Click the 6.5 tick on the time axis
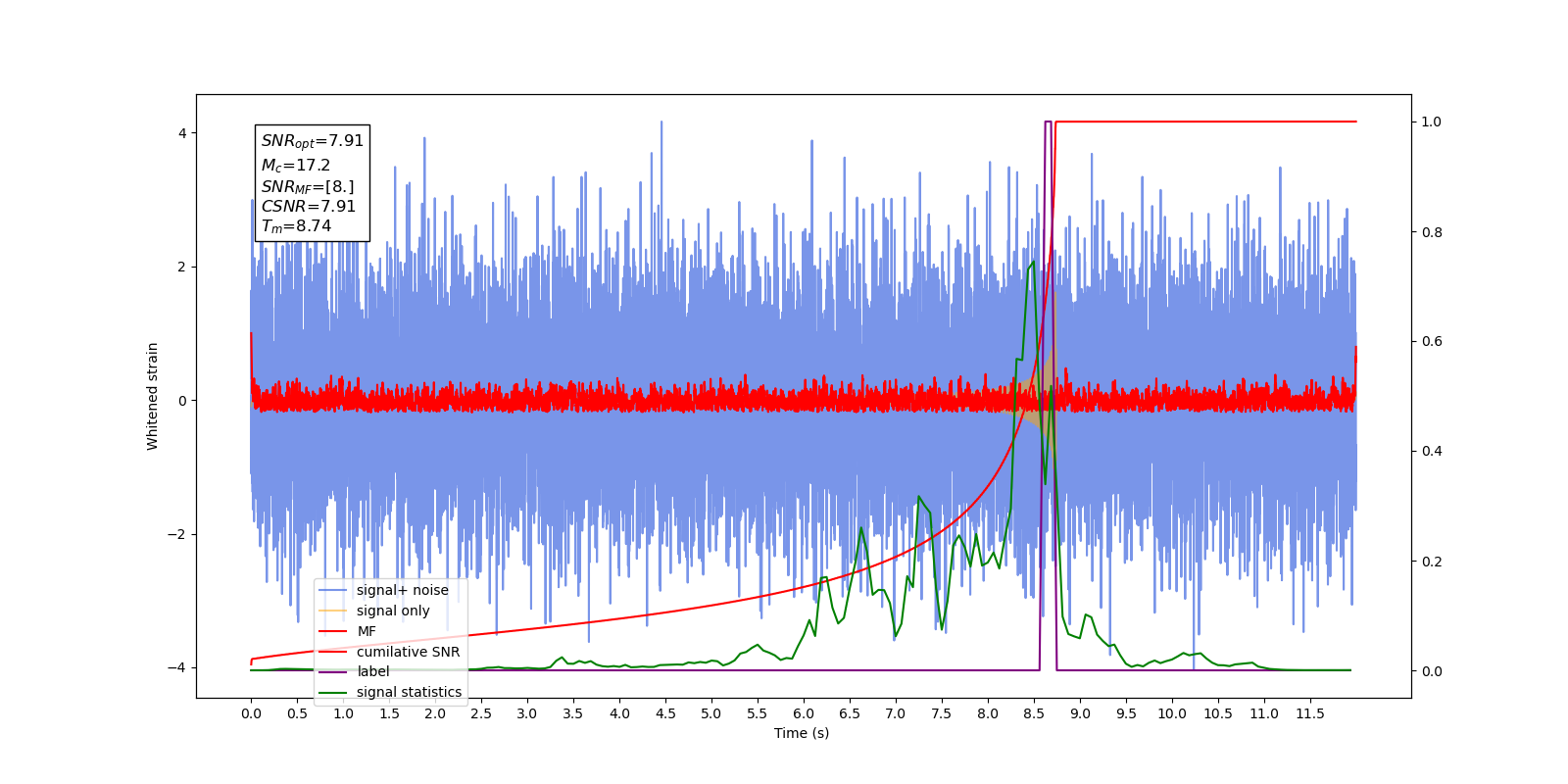This screenshot has height=784, width=1568. 850,713
